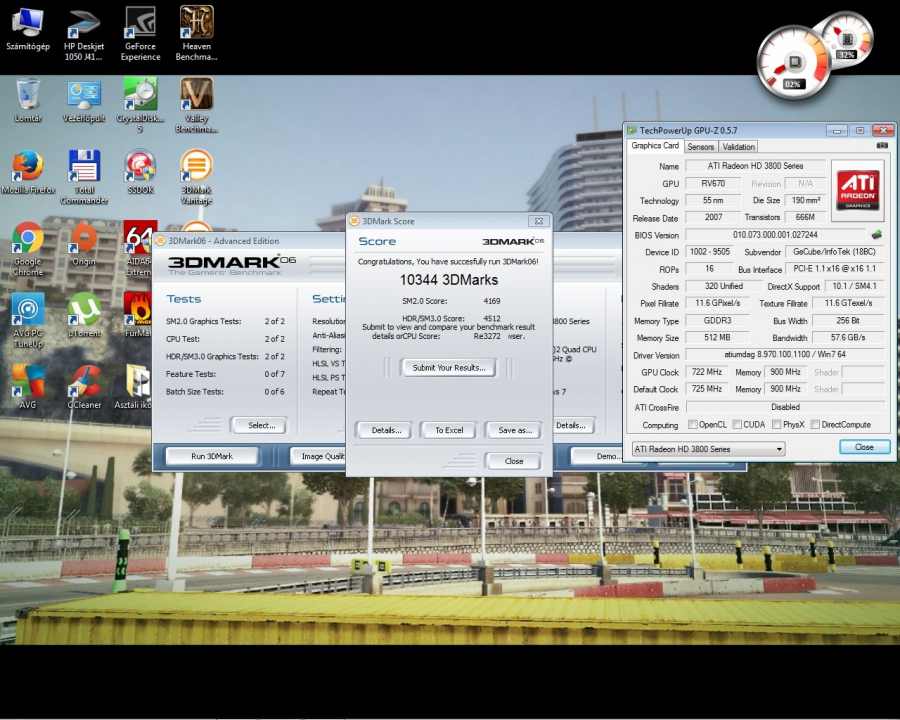Image resolution: width=900 pixels, height=720 pixels.
Task: Click Close button in GPU-Z window
Action: pyautogui.click(x=864, y=447)
